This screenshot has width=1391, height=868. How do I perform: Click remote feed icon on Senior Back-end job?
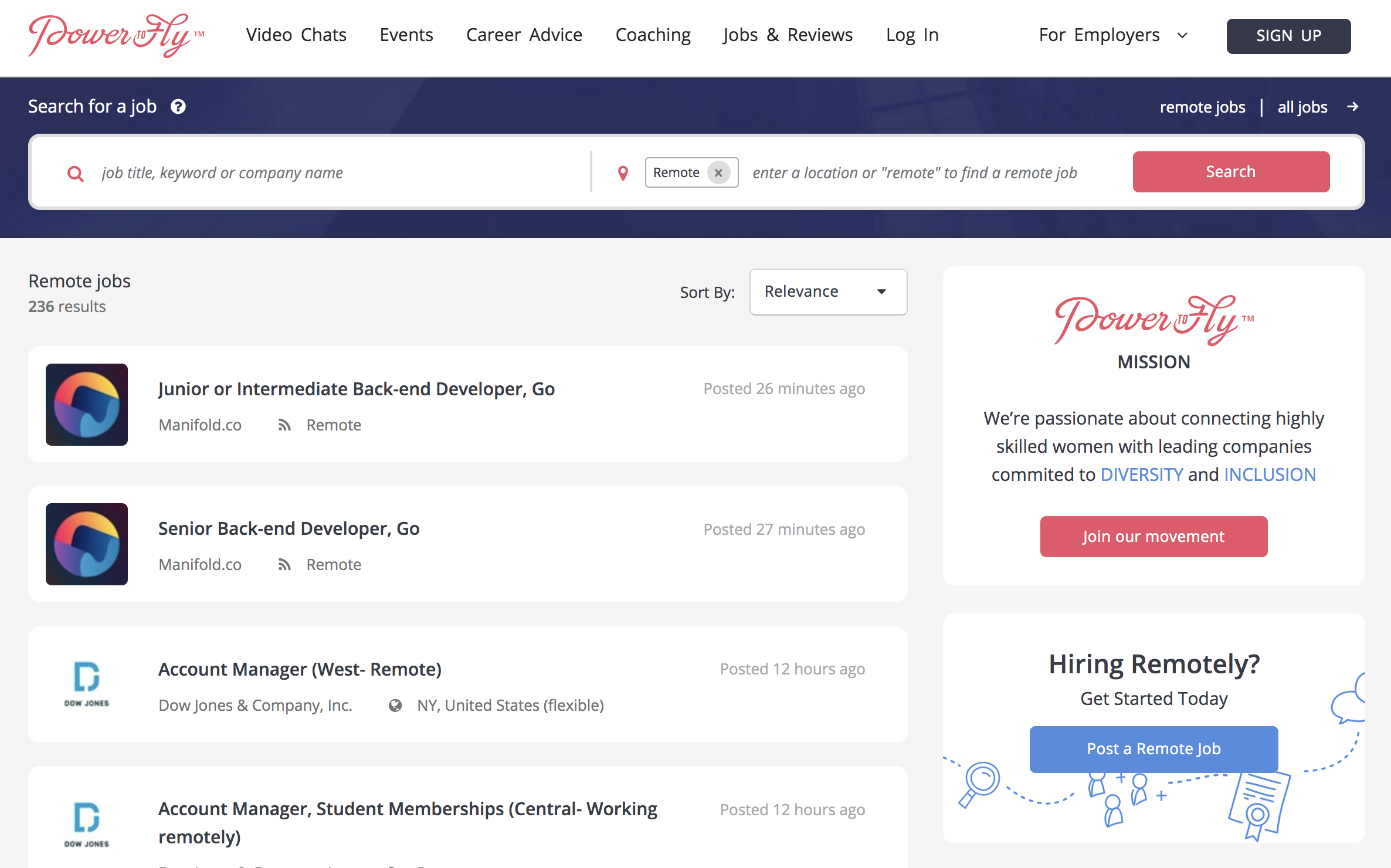(x=284, y=565)
